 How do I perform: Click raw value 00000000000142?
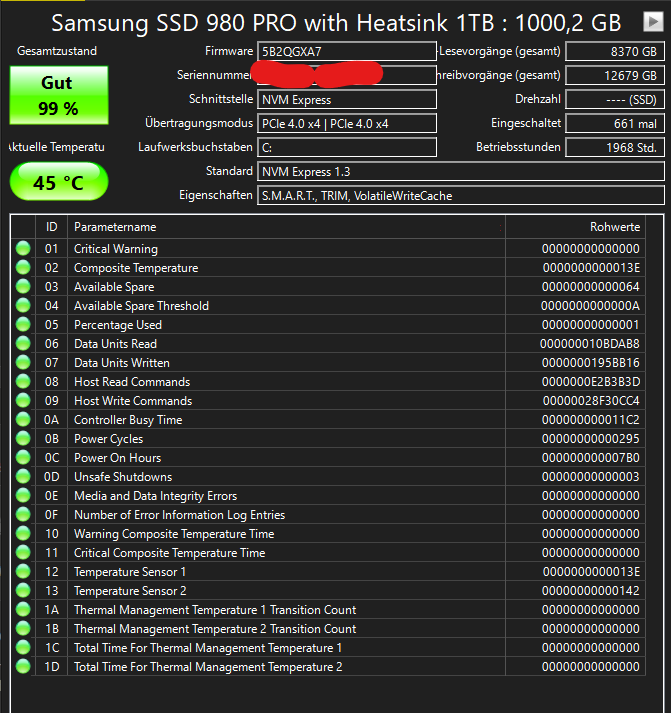point(591,591)
